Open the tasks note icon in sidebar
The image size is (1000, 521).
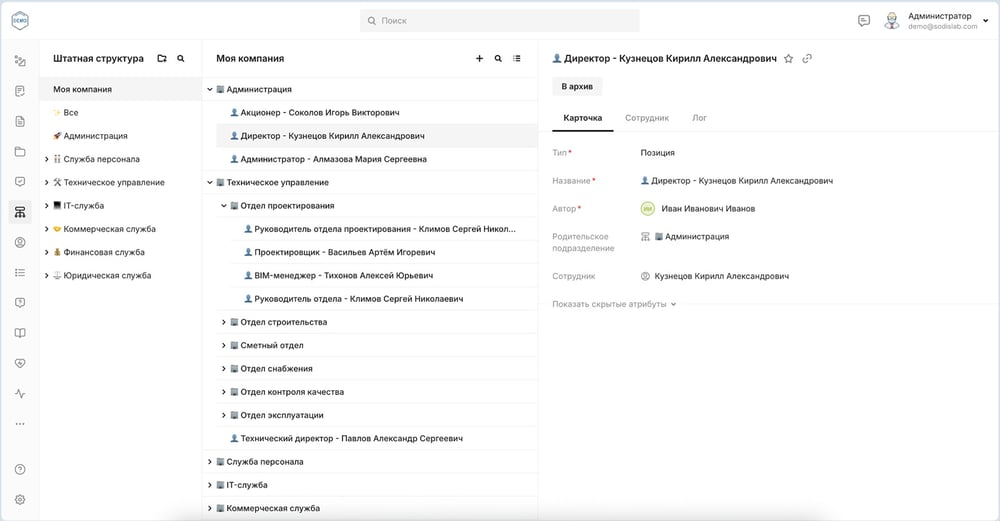click(20, 91)
